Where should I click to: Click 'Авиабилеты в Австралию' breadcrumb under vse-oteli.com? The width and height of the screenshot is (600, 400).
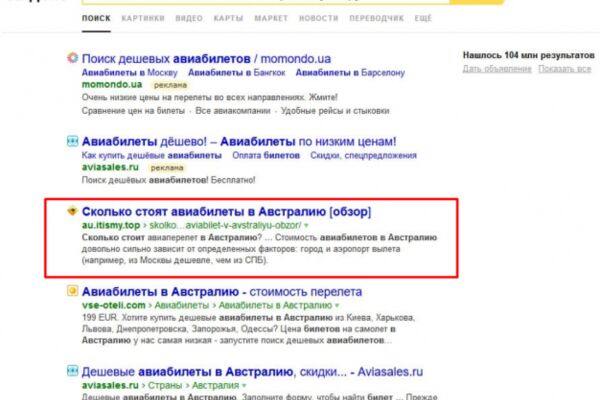tap(275, 305)
